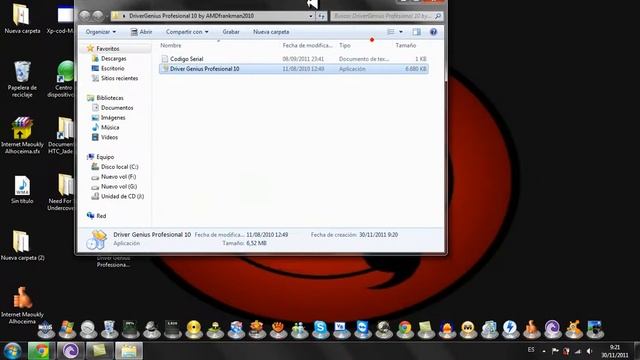This screenshot has width=640, height=360.
Task: Click Grabar in the Explorer toolbar
Action: coord(231,32)
